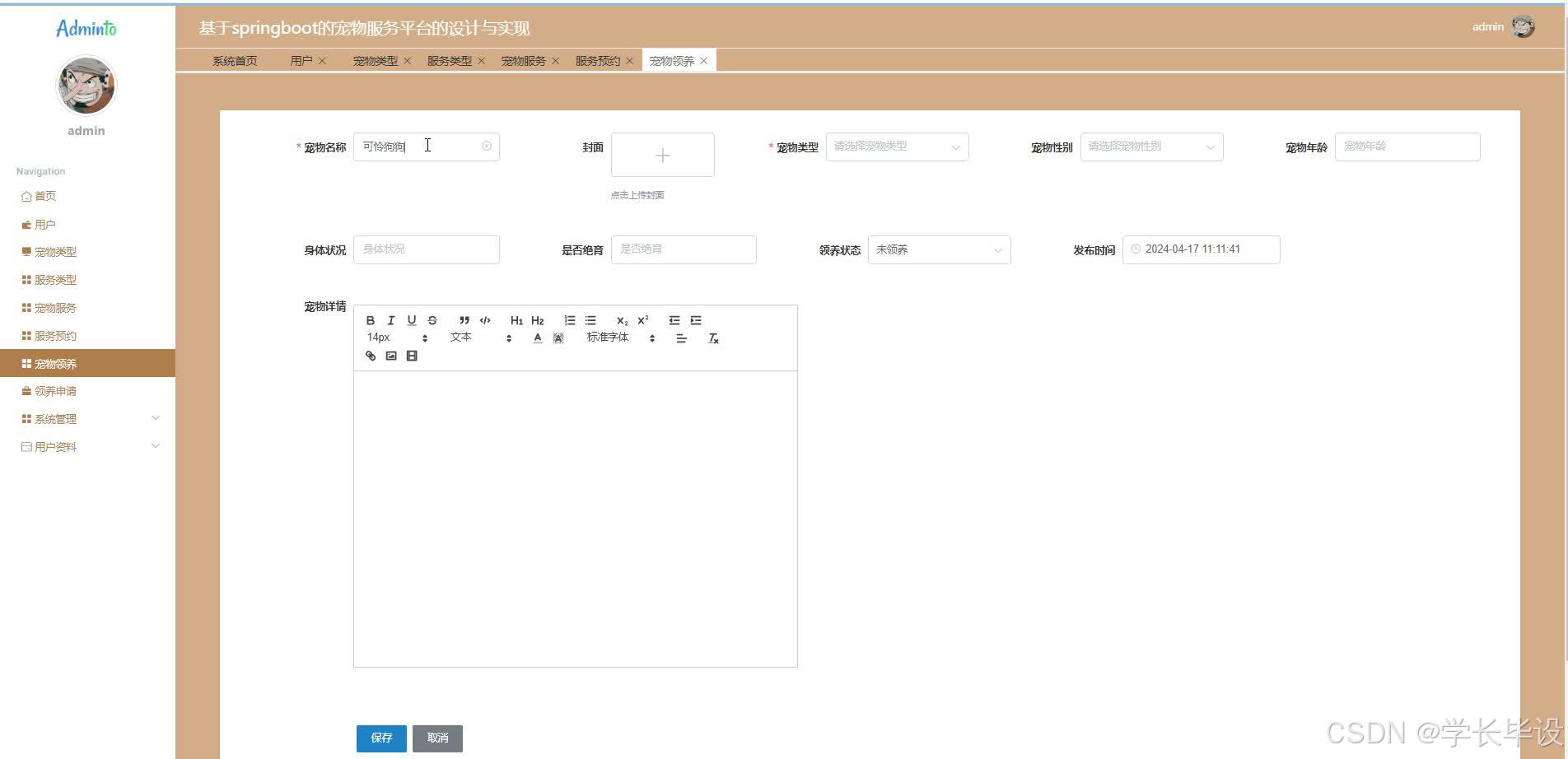Open the 发布时间 date-time picker
1568x759 pixels.
click(x=1201, y=249)
